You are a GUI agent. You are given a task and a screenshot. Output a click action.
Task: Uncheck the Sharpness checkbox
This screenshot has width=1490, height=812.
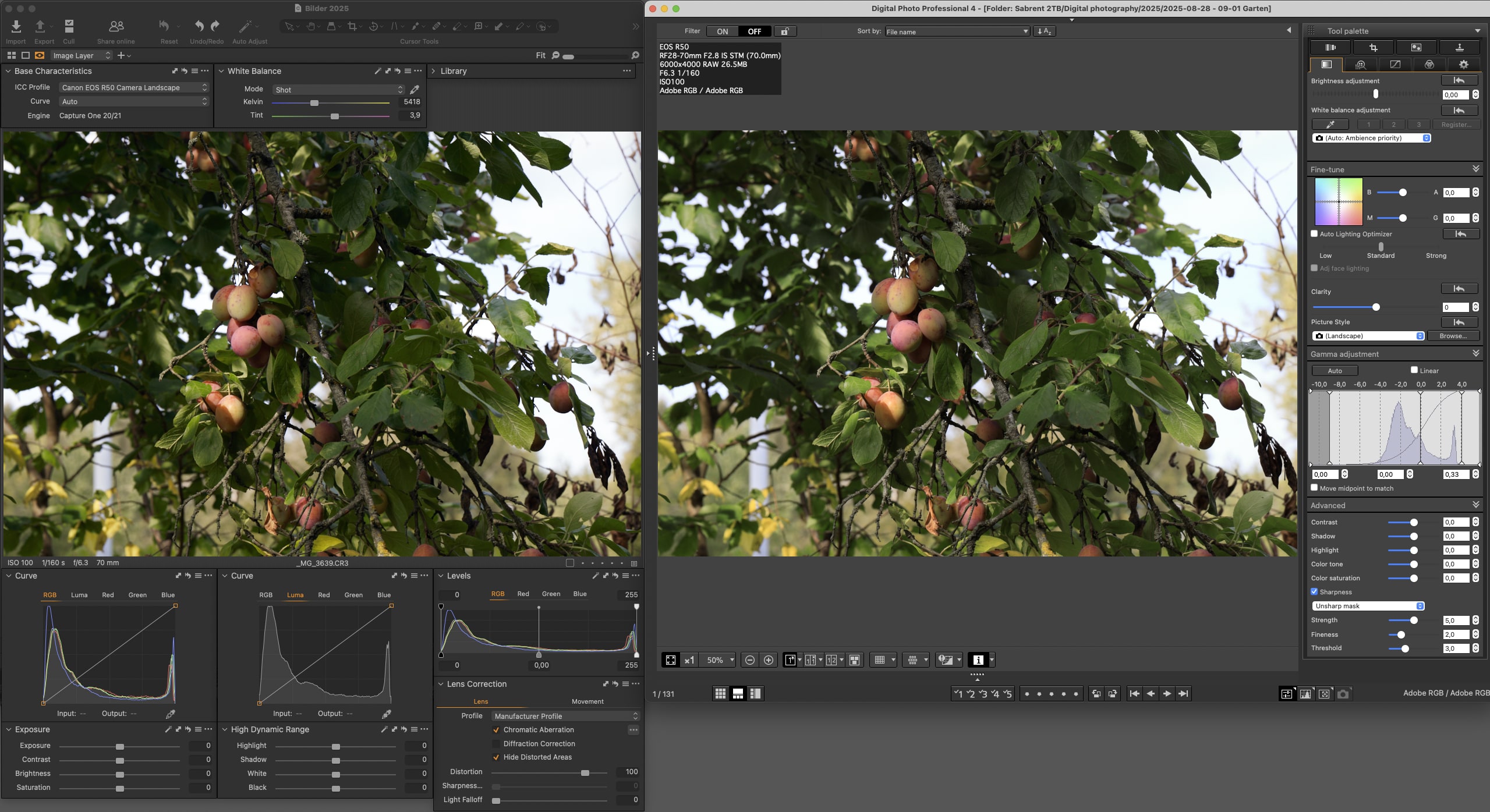tap(1314, 592)
